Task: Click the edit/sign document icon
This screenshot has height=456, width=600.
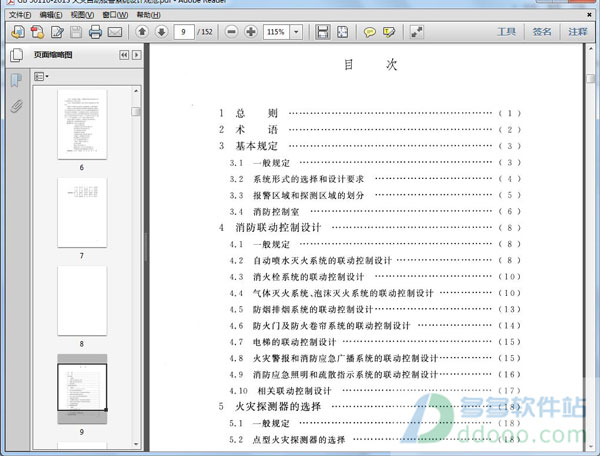Action: pos(57,32)
